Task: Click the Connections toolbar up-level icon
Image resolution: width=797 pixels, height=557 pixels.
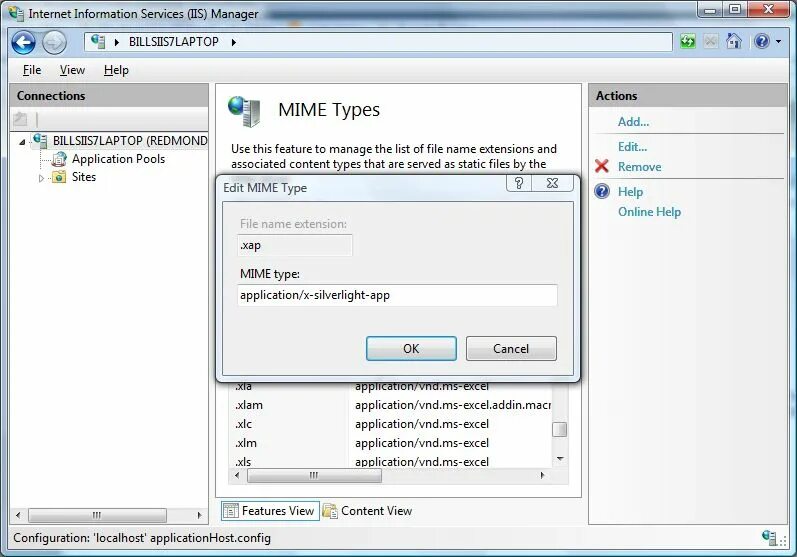Action: [21, 119]
